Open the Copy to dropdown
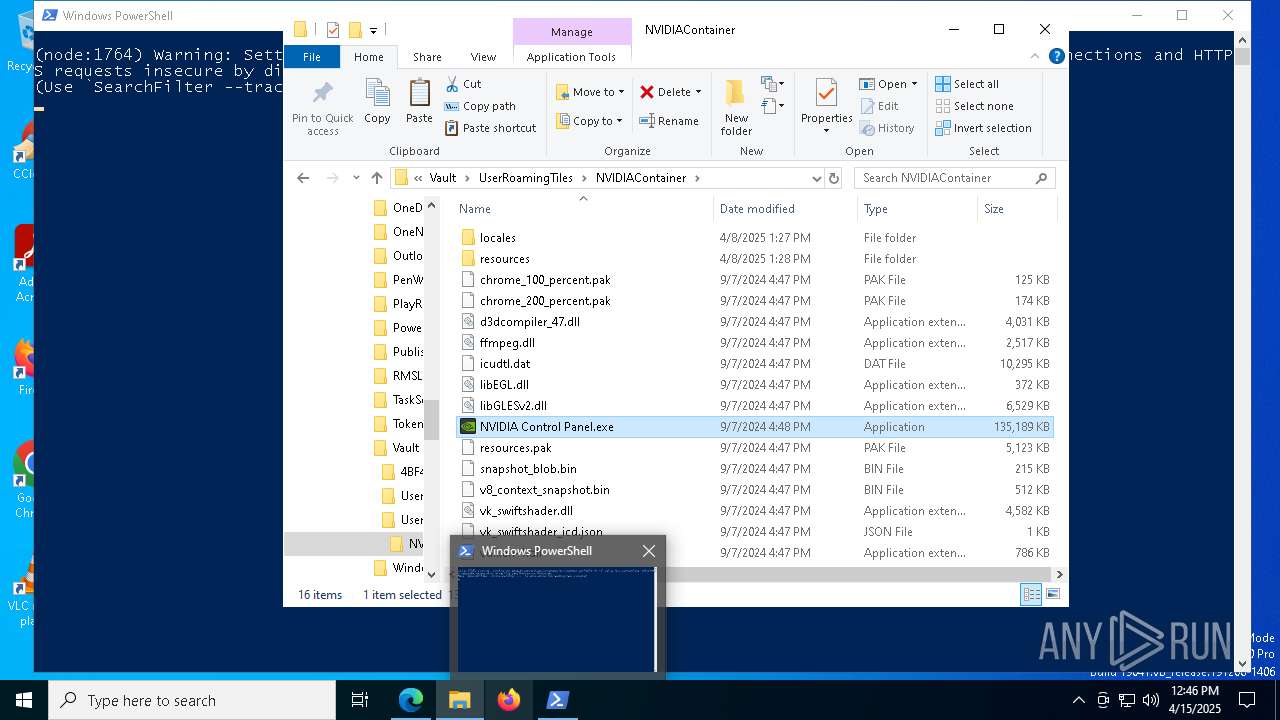This screenshot has height=720, width=1280. [x=590, y=121]
